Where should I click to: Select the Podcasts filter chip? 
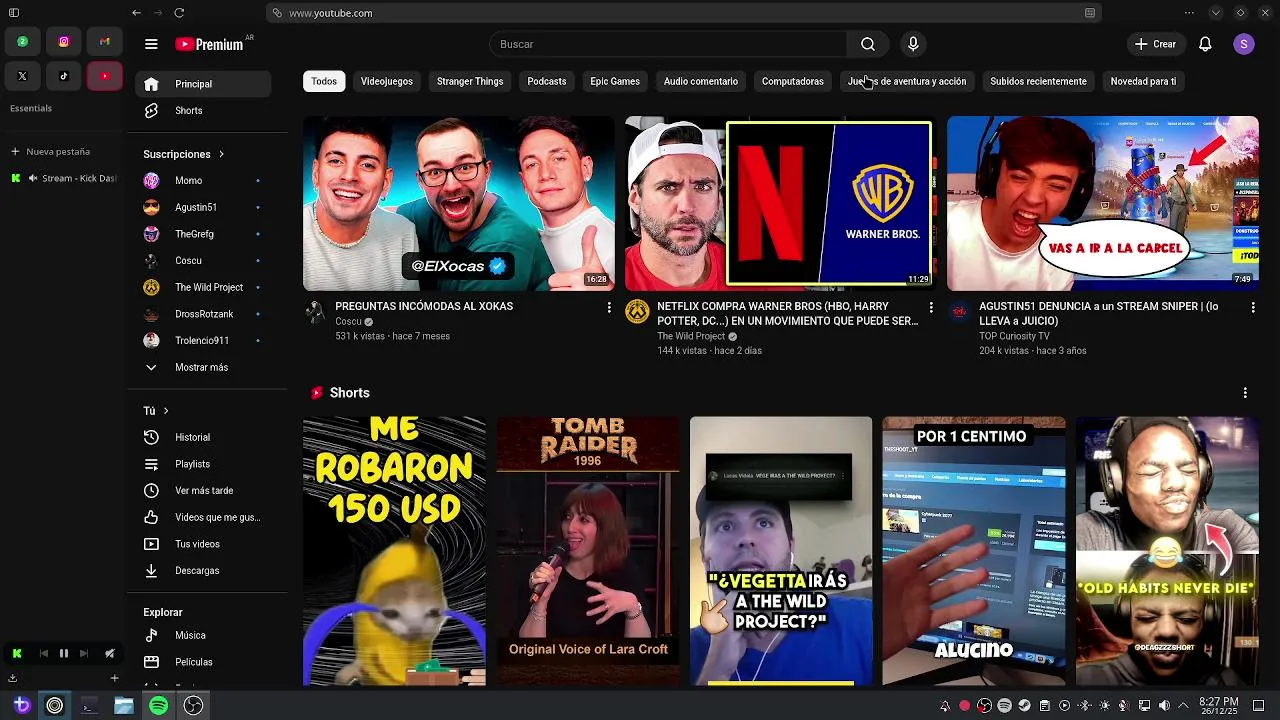click(x=546, y=81)
